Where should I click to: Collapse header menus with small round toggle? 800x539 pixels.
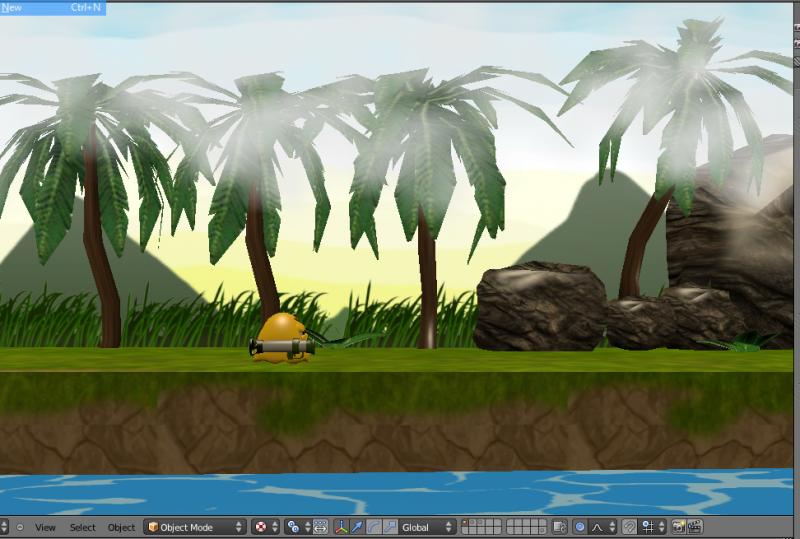tap(20, 527)
